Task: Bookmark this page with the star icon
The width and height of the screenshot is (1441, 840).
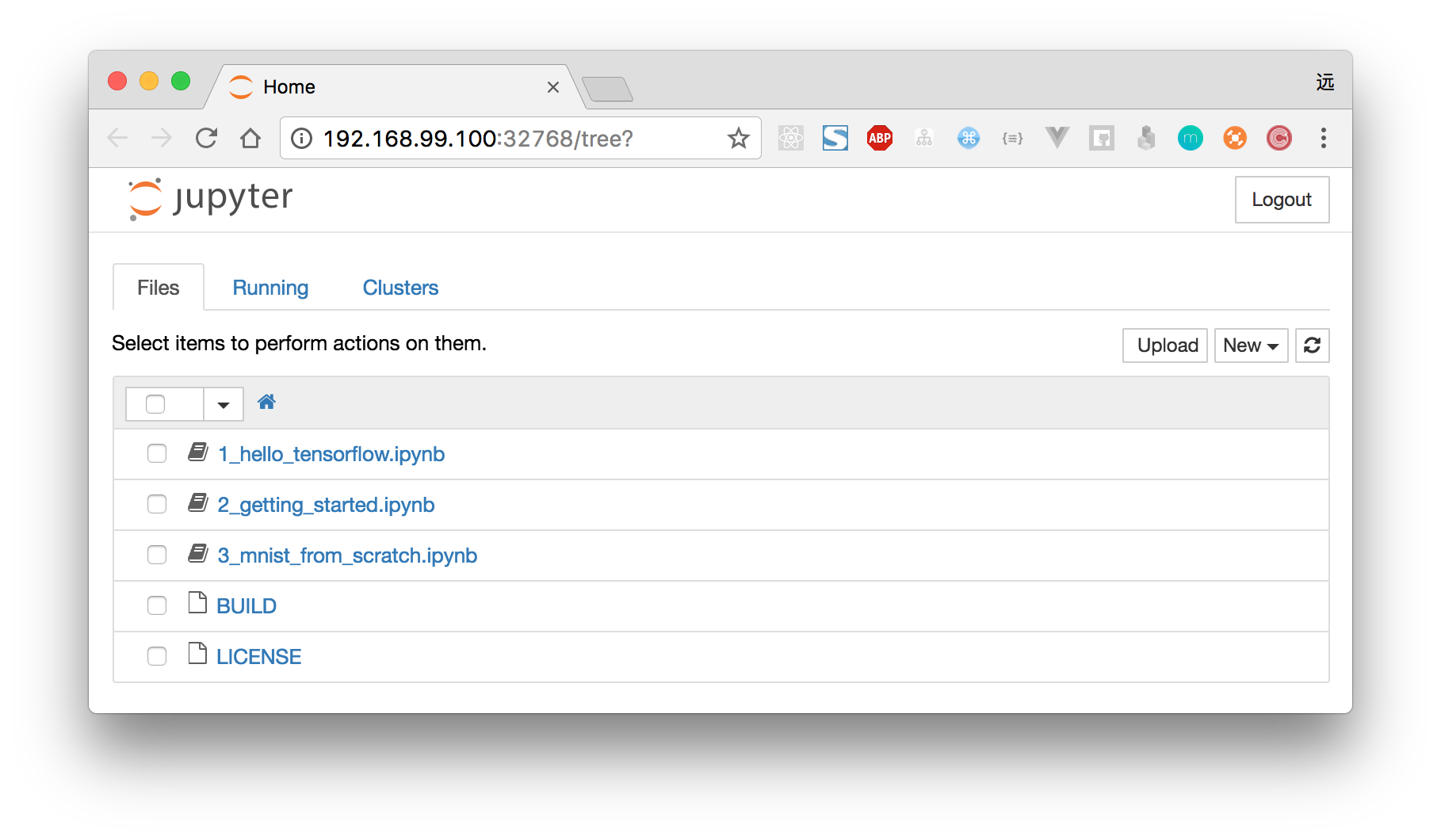Action: pos(738,139)
